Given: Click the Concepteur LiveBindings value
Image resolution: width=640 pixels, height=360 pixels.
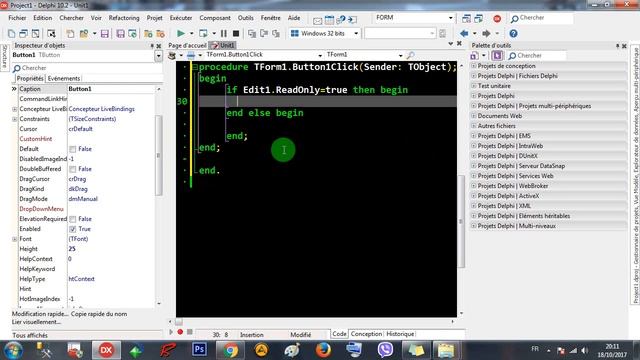Looking at the screenshot, I should (101, 109).
